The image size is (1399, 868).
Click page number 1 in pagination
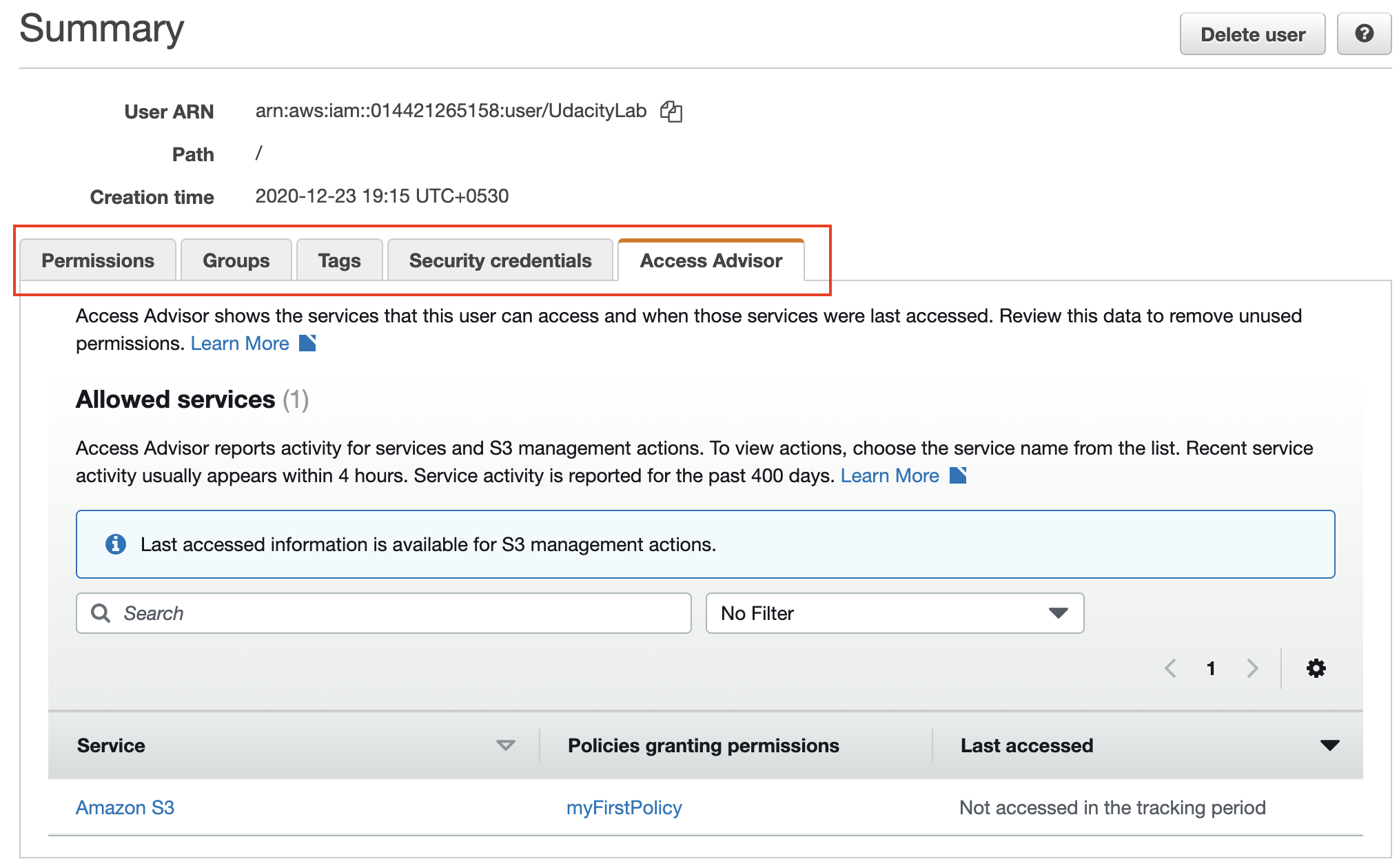1211,668
